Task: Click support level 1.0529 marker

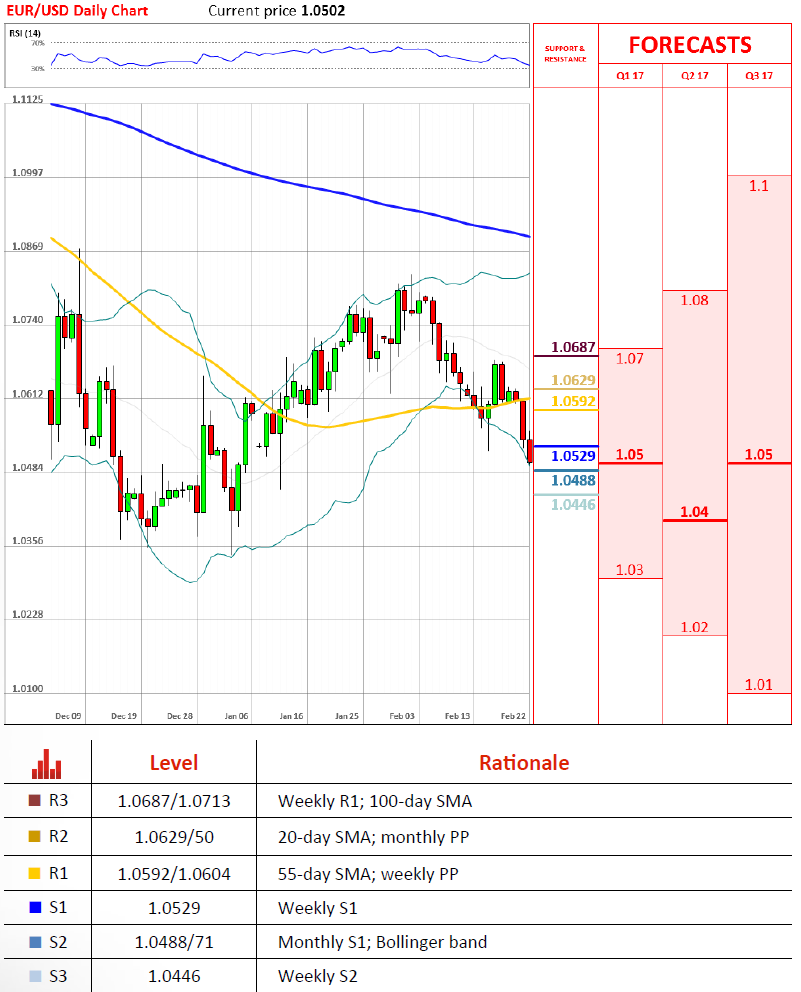Action: coord(573,456)
